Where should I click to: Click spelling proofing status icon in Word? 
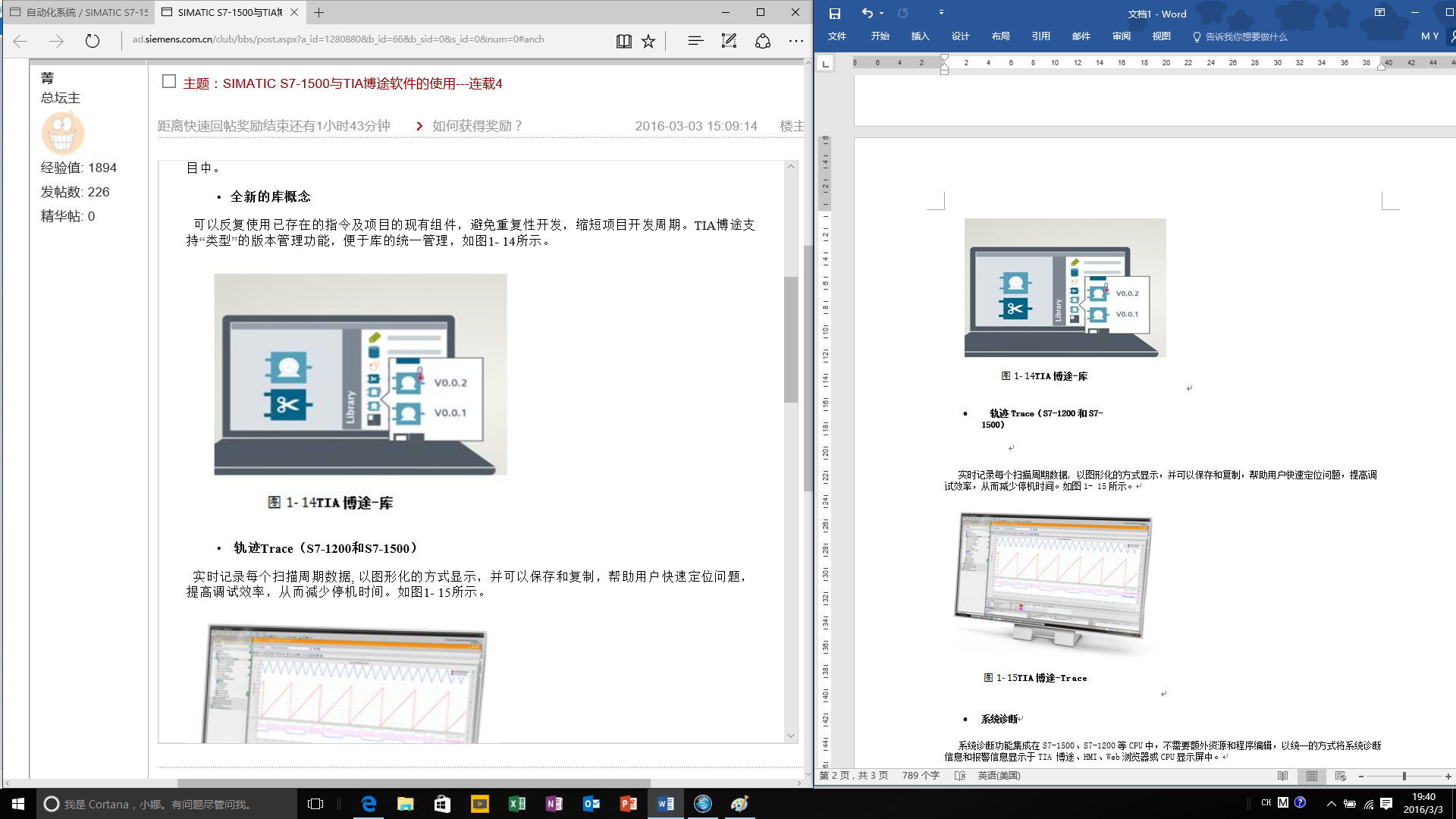(959, 776)
